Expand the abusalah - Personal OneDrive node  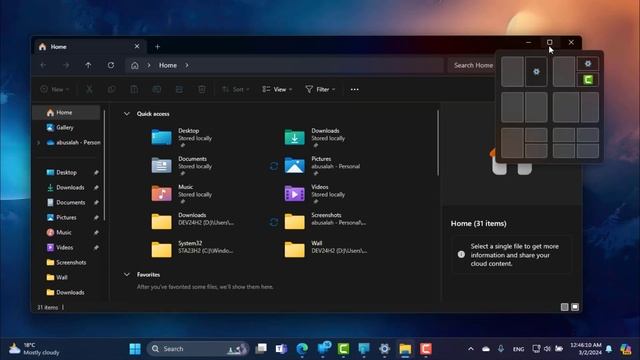(38, 142)
